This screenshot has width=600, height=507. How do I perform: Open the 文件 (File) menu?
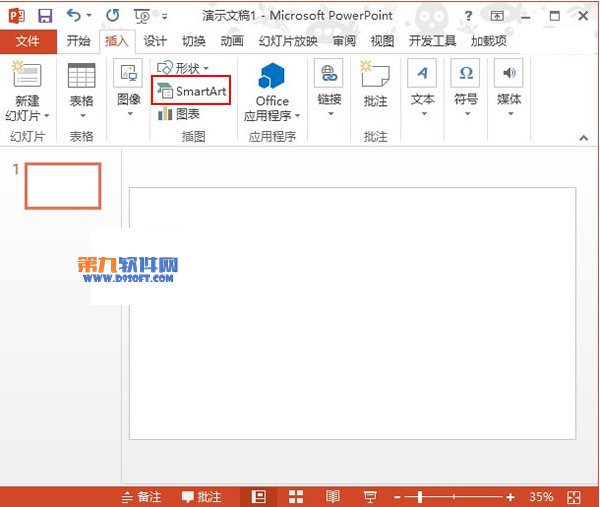pos(28,41)
